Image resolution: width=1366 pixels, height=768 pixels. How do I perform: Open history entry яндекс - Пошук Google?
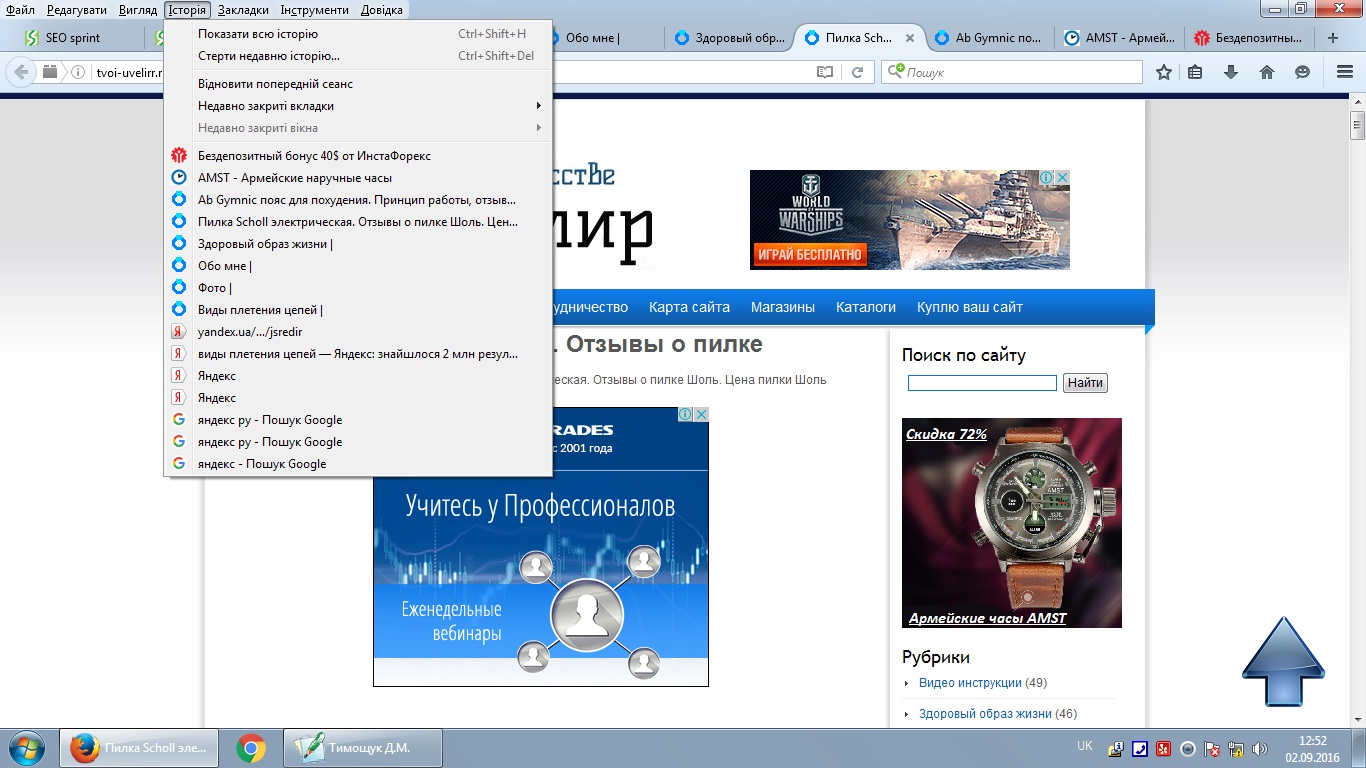pyautogui.click(x=358, y=464)
